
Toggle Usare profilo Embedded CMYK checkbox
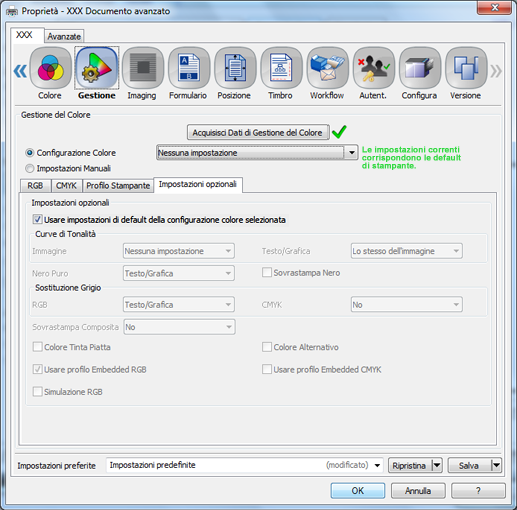click(x=267, y=369)
